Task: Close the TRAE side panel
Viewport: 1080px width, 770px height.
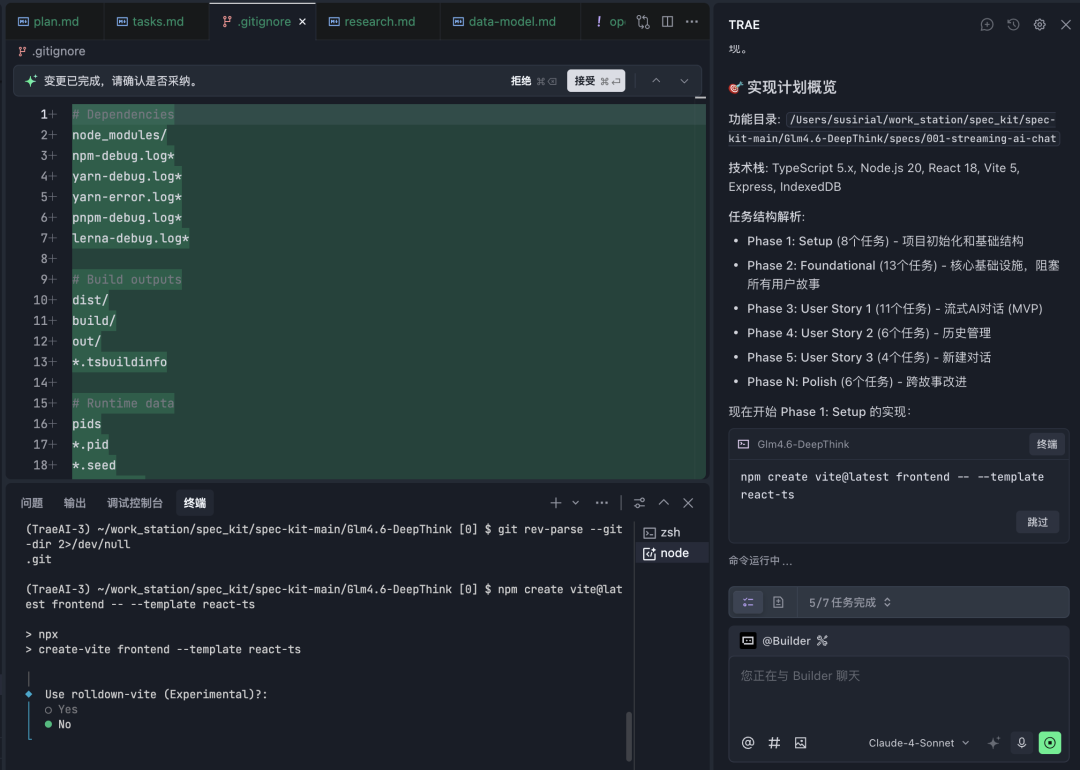Action: coord(1066,25)
